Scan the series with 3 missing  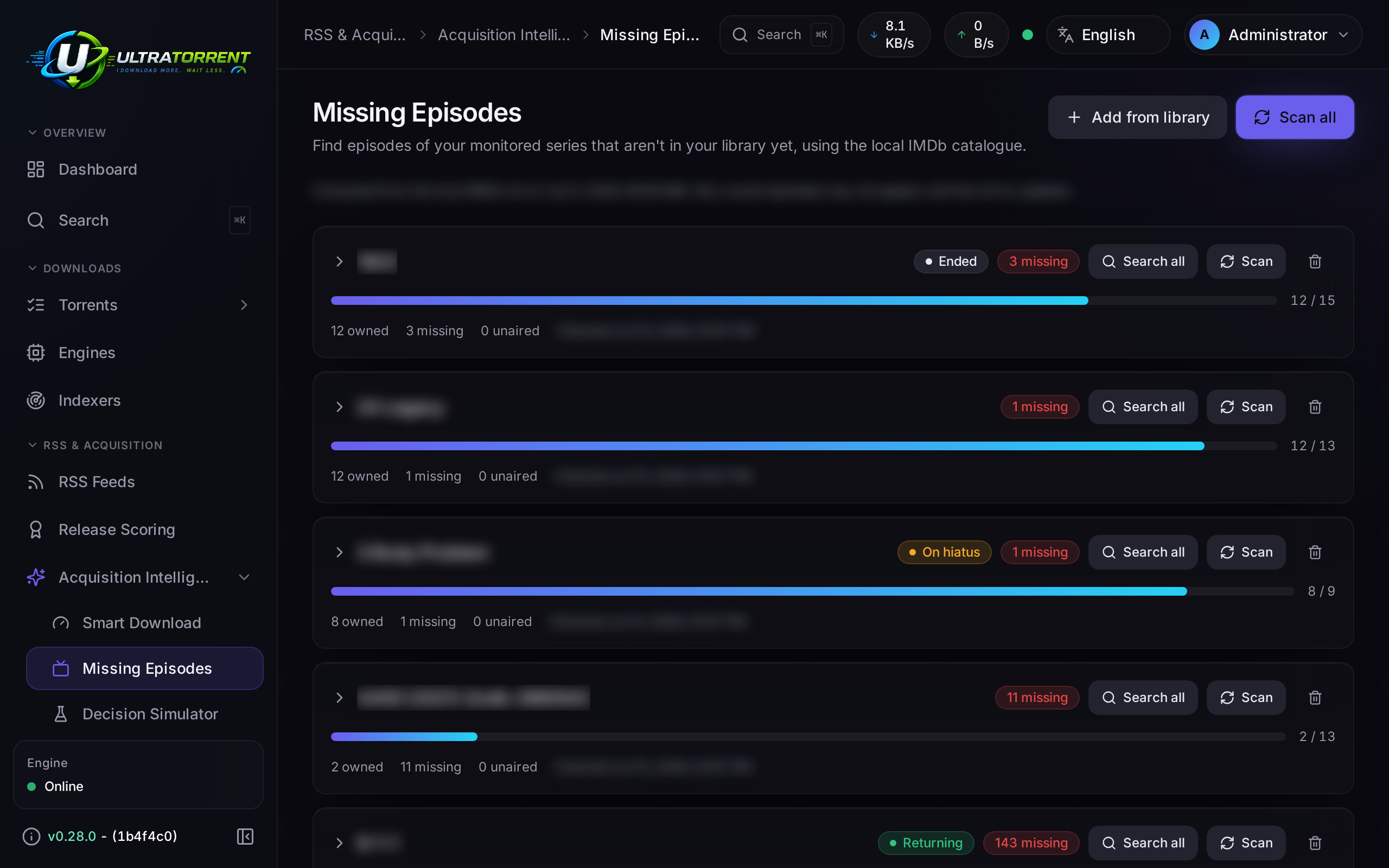point(1246,261)
